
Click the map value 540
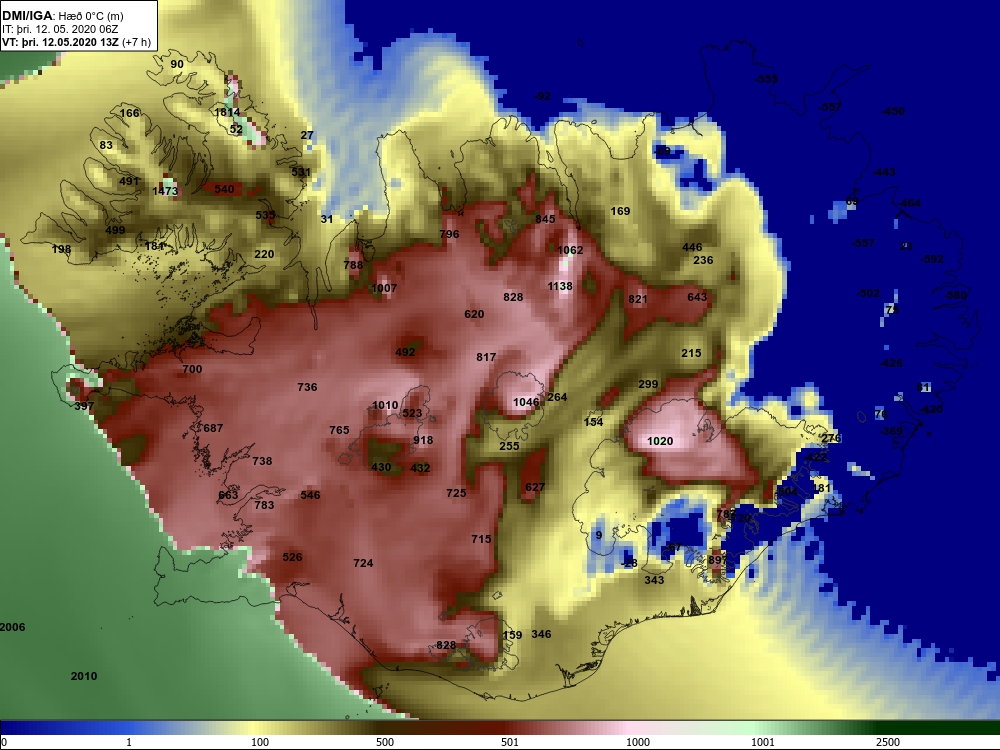pyautogui.click(x=224, y=189)
